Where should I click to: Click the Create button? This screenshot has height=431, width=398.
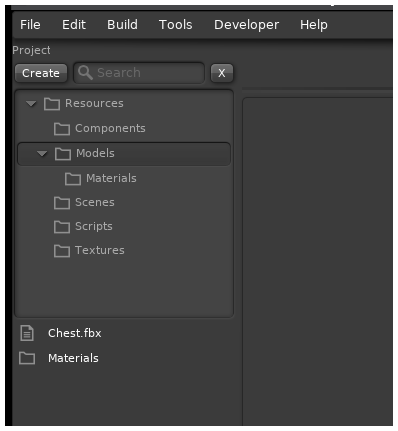point(41,73)
